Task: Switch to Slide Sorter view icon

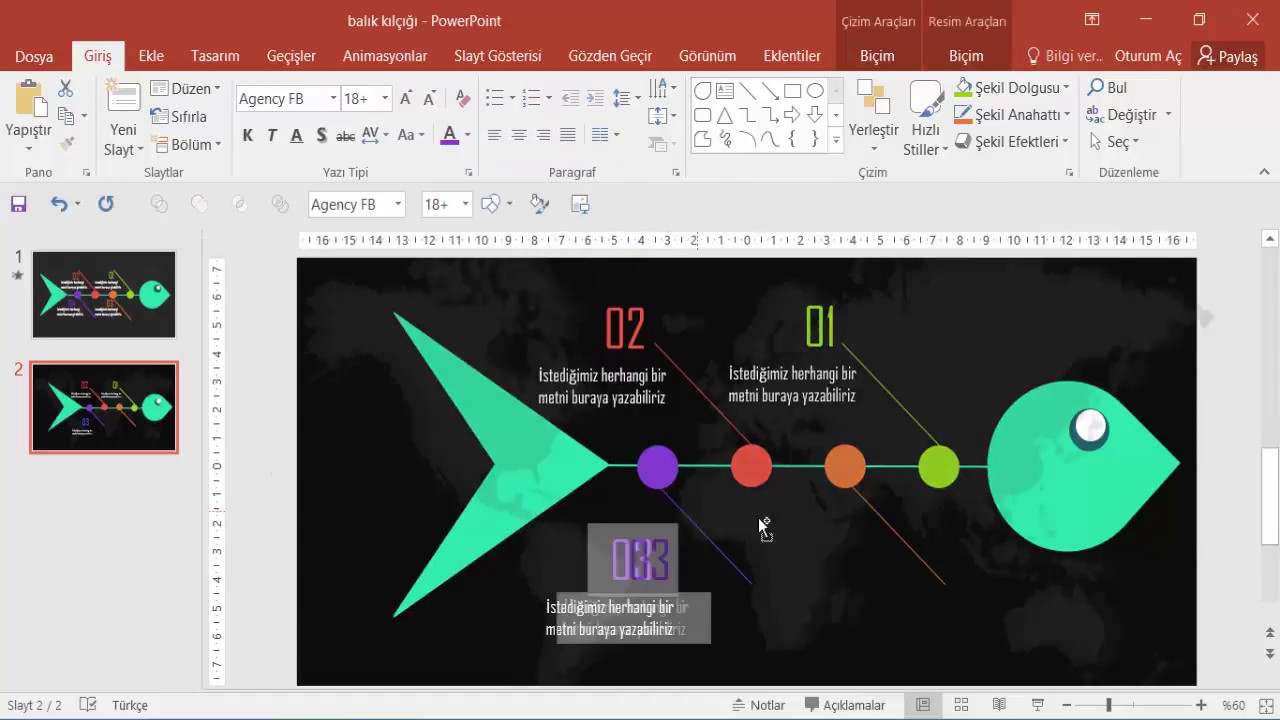Action: (961, 705)
